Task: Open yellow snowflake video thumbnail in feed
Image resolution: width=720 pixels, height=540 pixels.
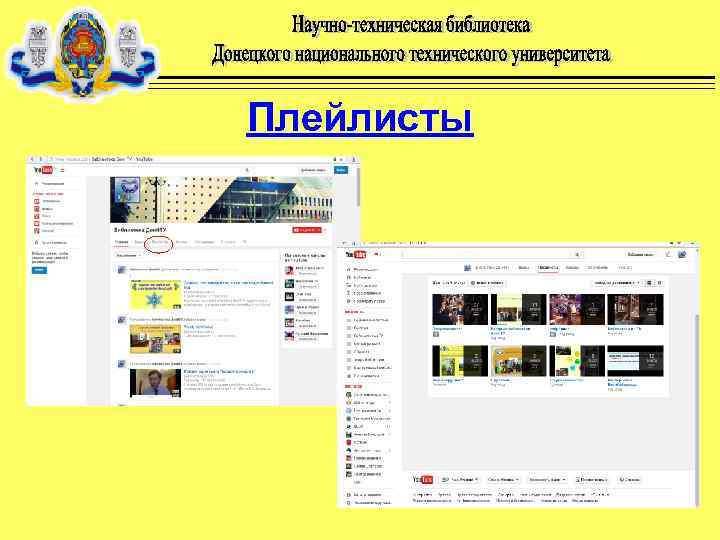Action: pos(155,294)
